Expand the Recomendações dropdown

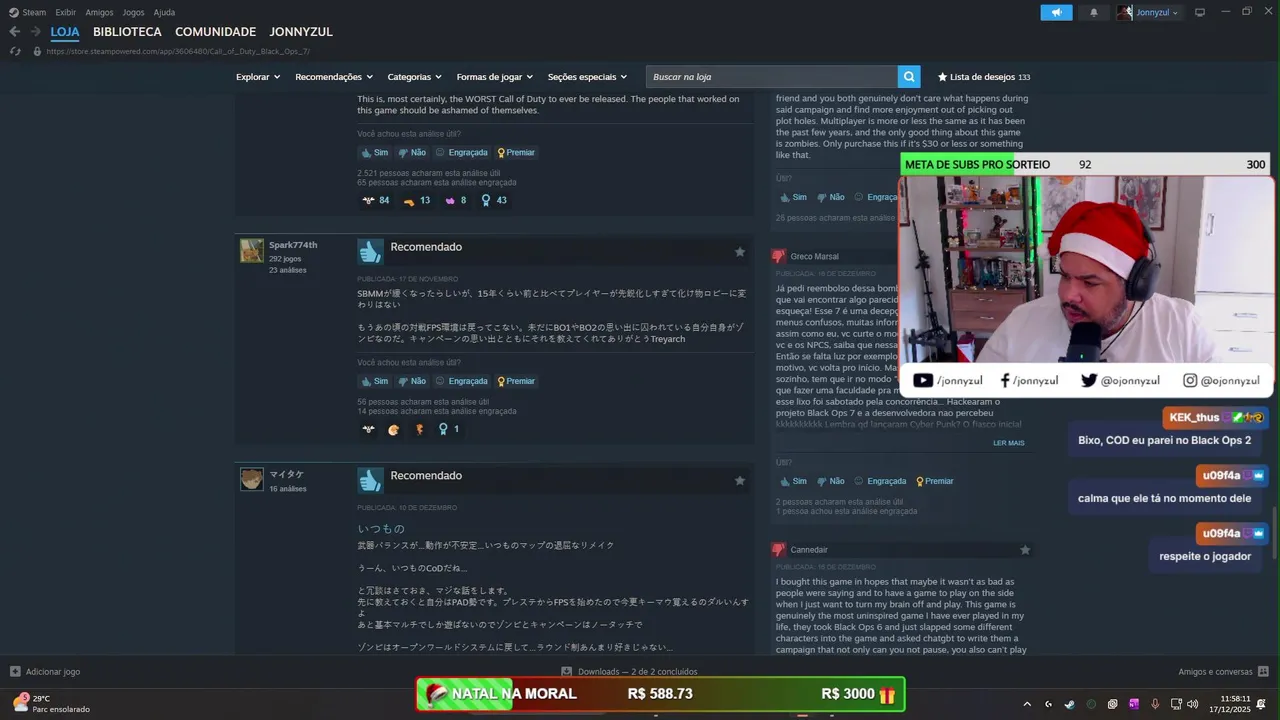pos(334,77)
